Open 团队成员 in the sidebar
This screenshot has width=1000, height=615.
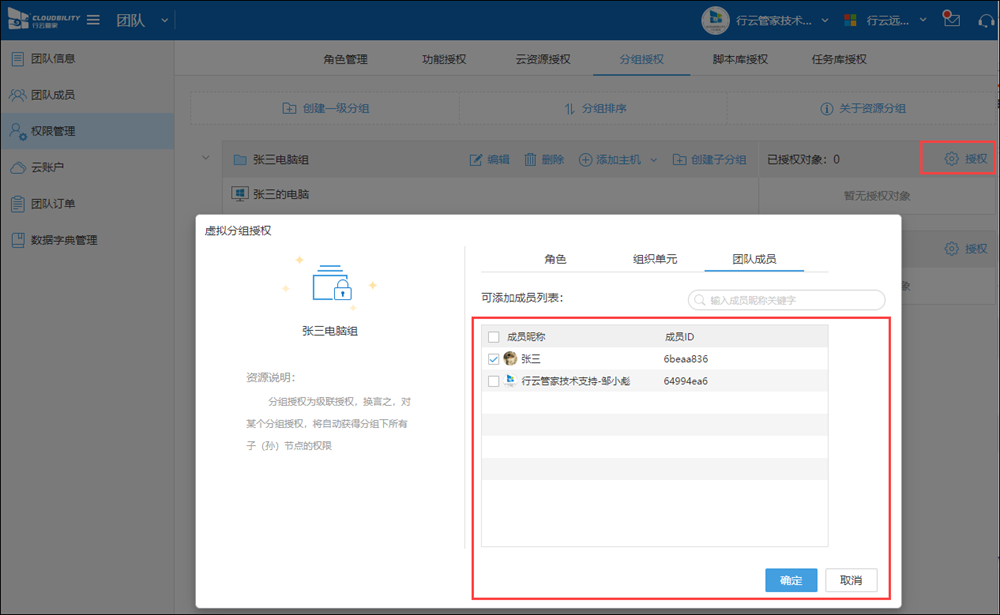(x=87, y=95)
